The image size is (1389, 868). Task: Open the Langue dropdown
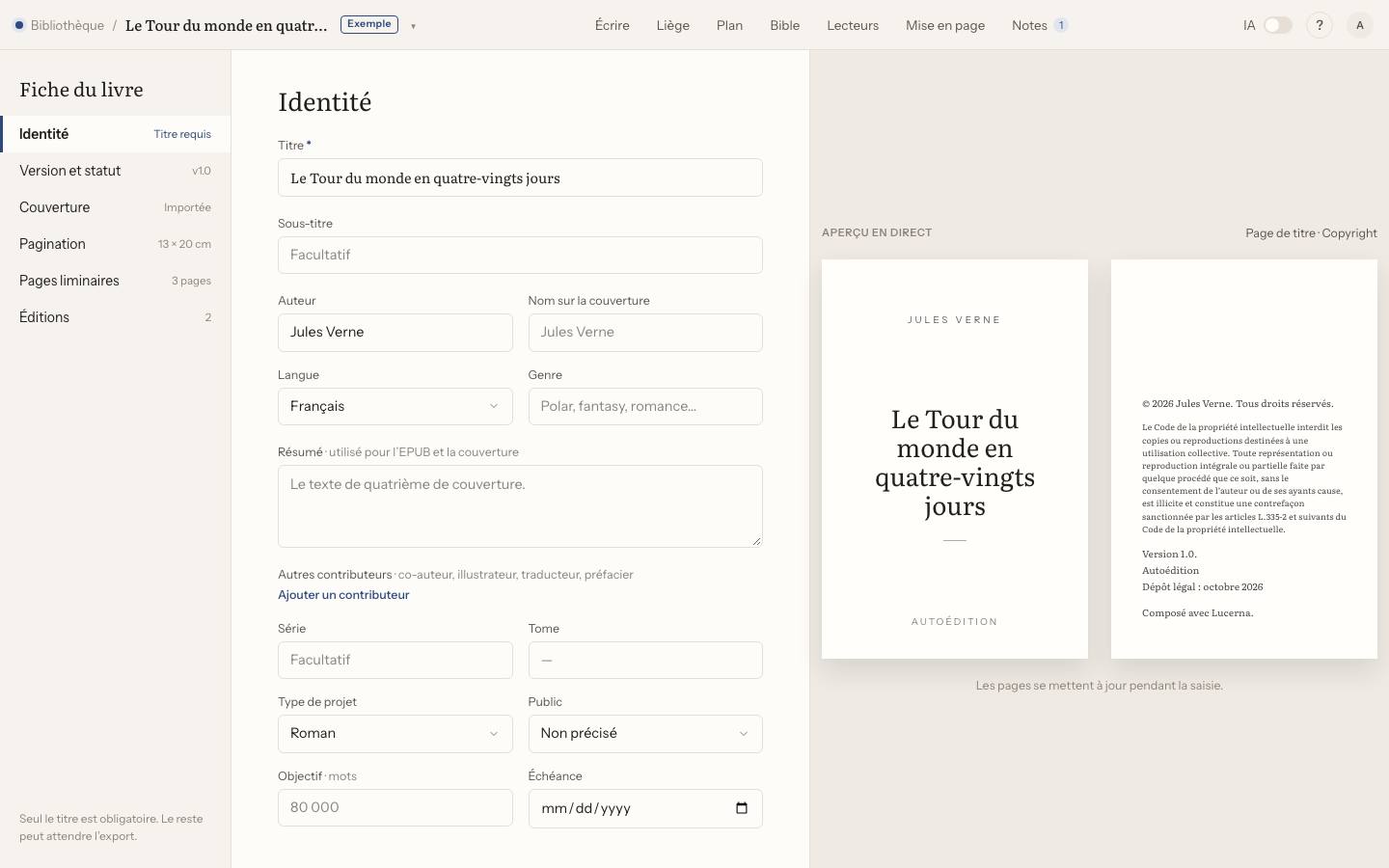point(395,406)
